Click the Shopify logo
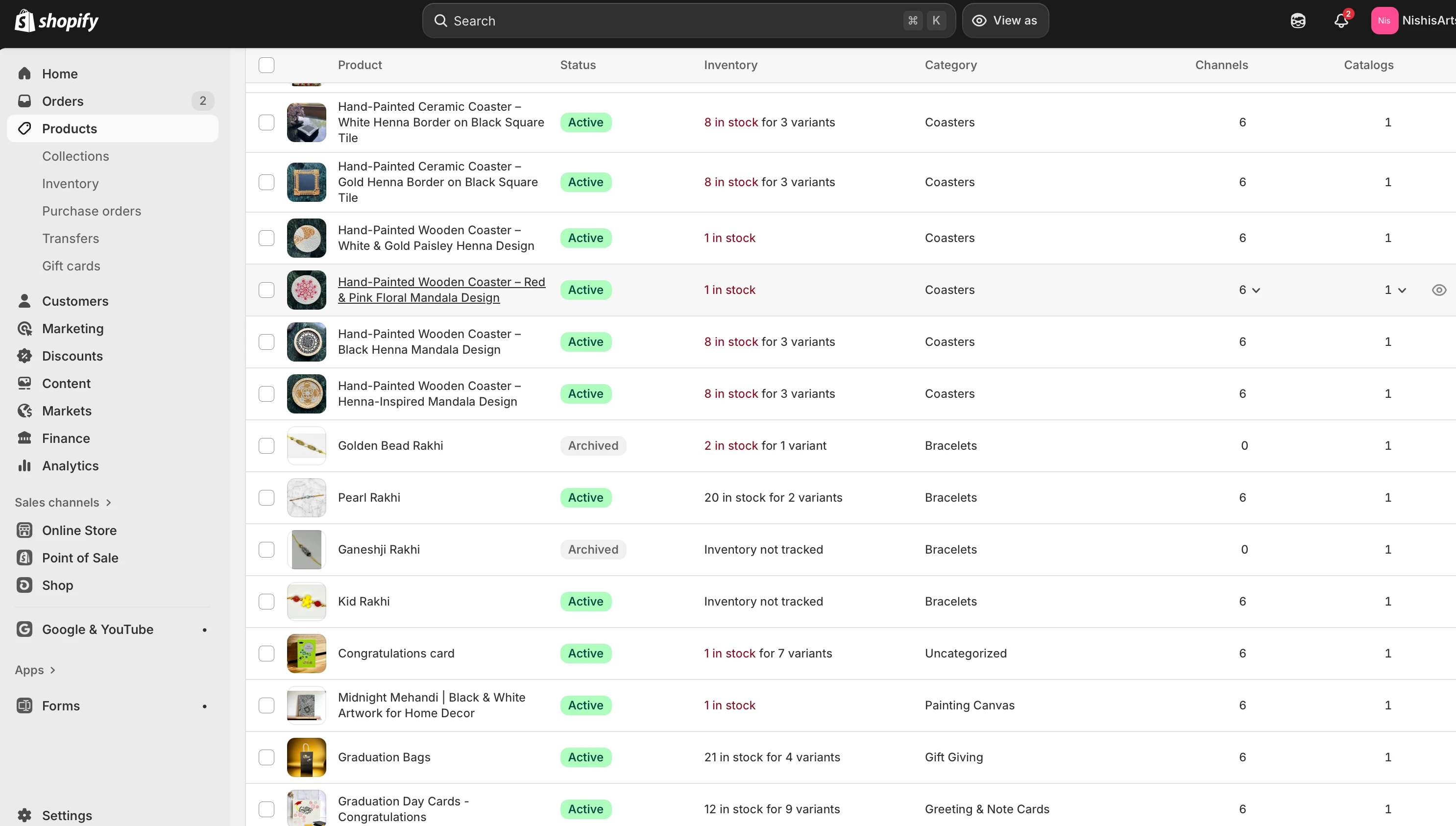Screen dimensions: 1456x826 pyautogui.click(x=56, y=21)
